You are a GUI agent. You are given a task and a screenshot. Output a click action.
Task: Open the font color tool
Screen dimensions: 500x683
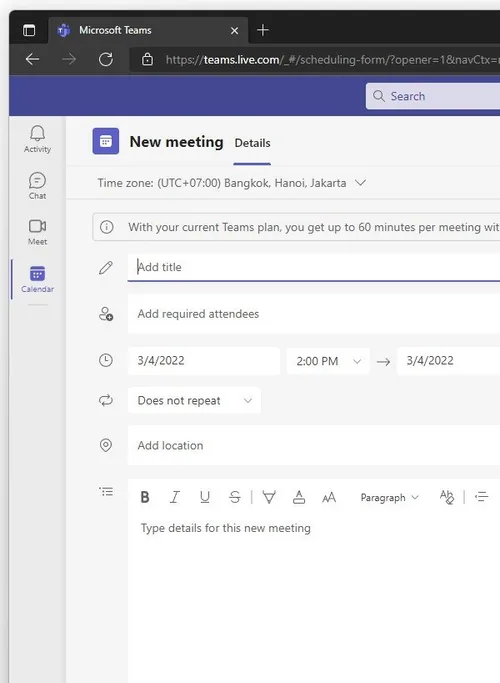(x=299, y=497)
